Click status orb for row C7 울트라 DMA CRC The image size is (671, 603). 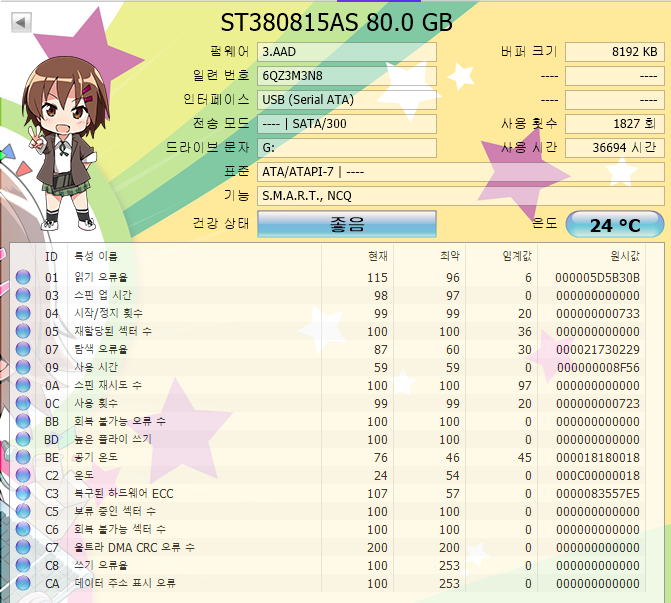23,547
